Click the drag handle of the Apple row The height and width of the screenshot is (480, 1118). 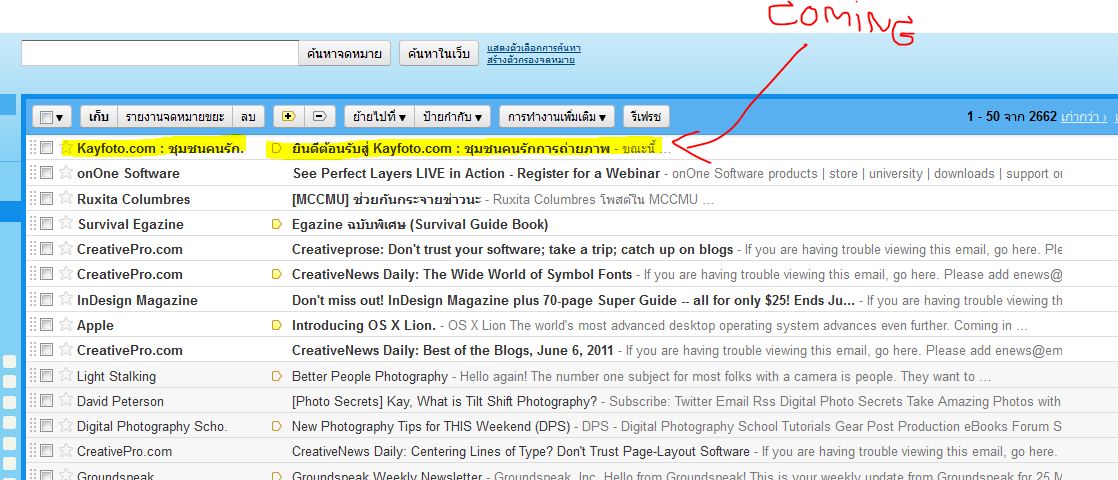32,325
